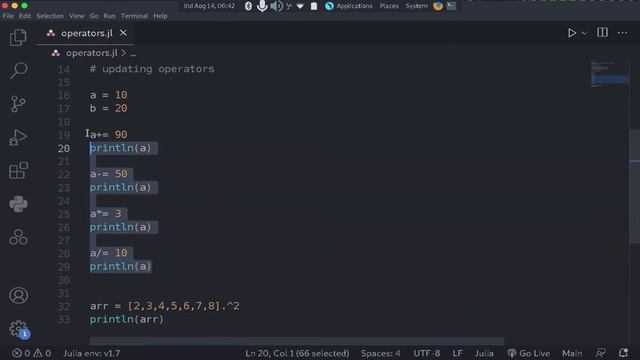Viewport: 640px width, 360px height.
Task: Click the Main status bar item
Action: click(572, 353)
